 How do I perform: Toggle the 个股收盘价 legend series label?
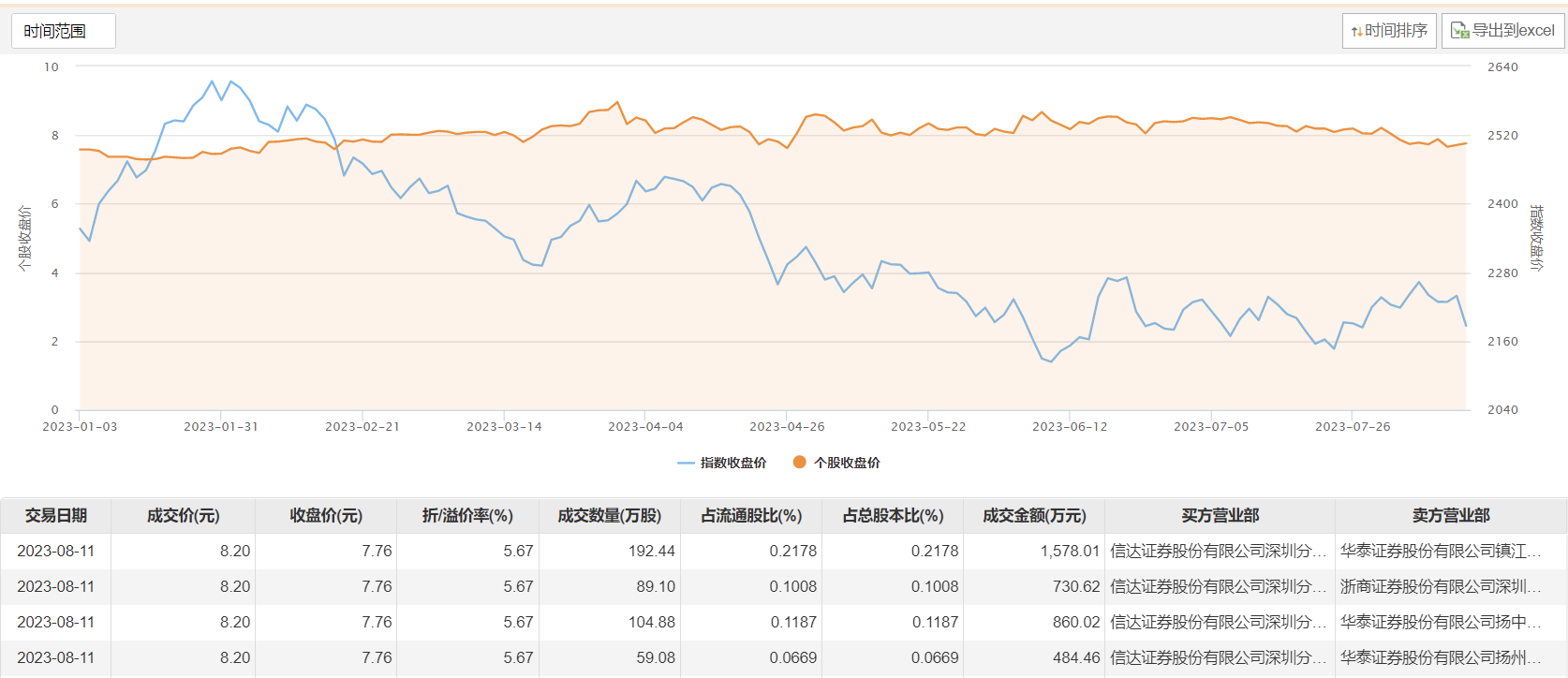click(x=847, y=463)
